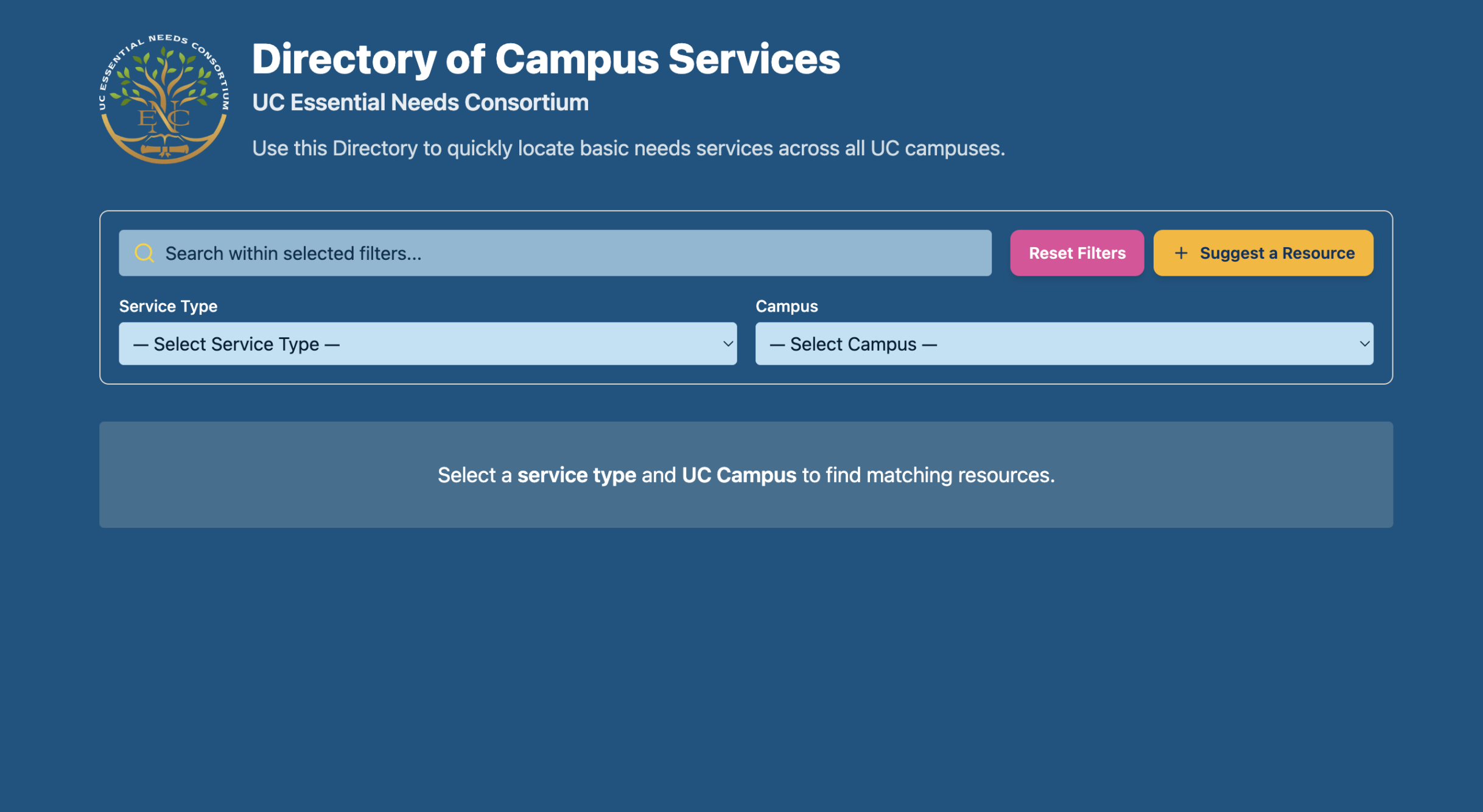Click the UC Essential Needs Consortium logo
The height and width of the screenshot is (812, 1483).
(x=165, y=97)
